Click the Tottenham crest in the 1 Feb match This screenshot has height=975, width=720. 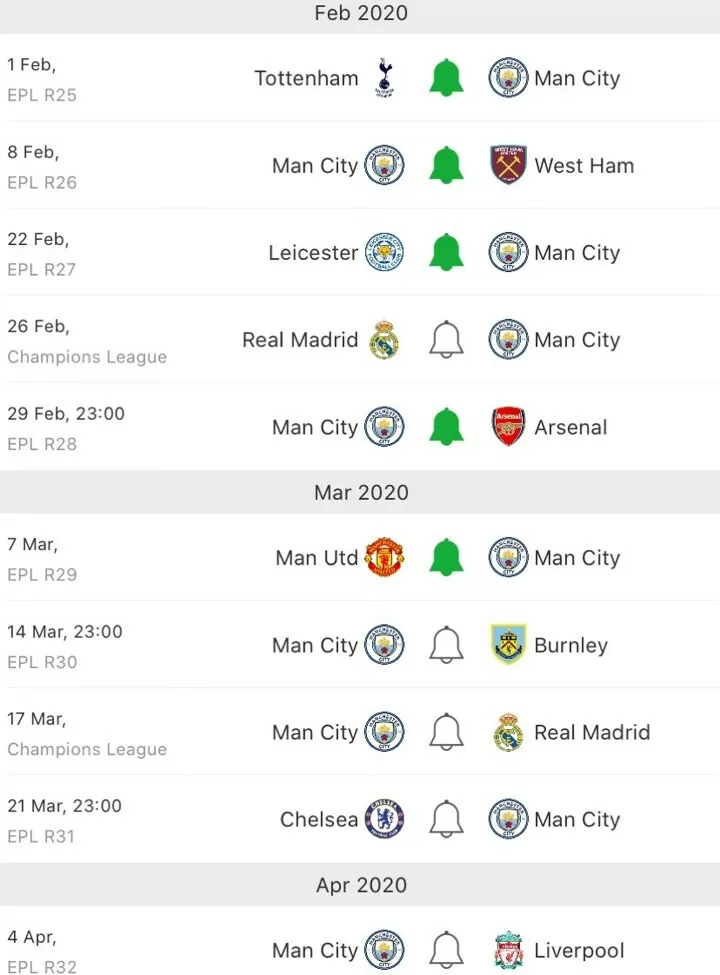pyautogui.click(x=384, y=78)
